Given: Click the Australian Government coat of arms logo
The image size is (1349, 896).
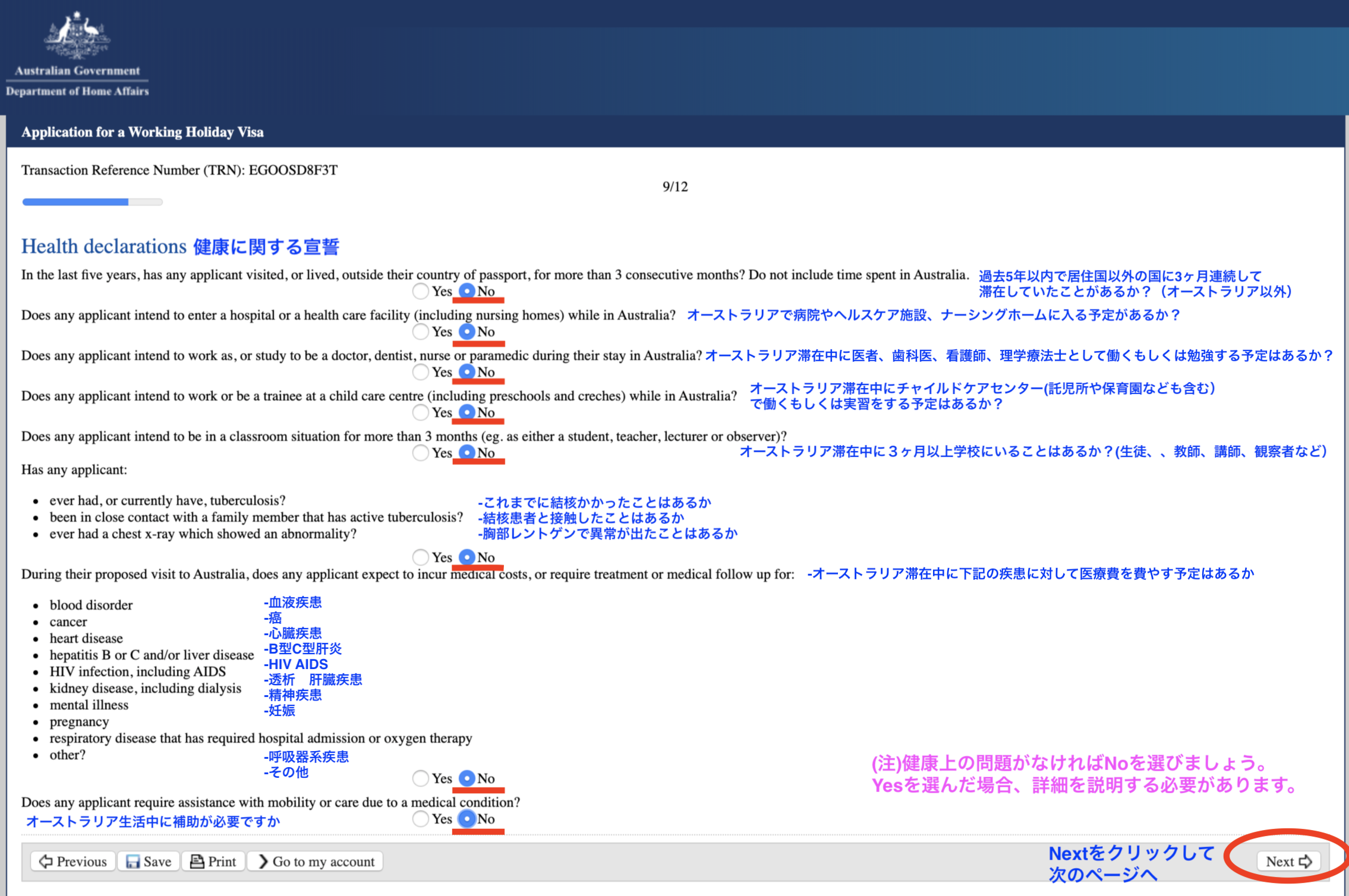Looking at the screenshot, I should click(77, 36).
